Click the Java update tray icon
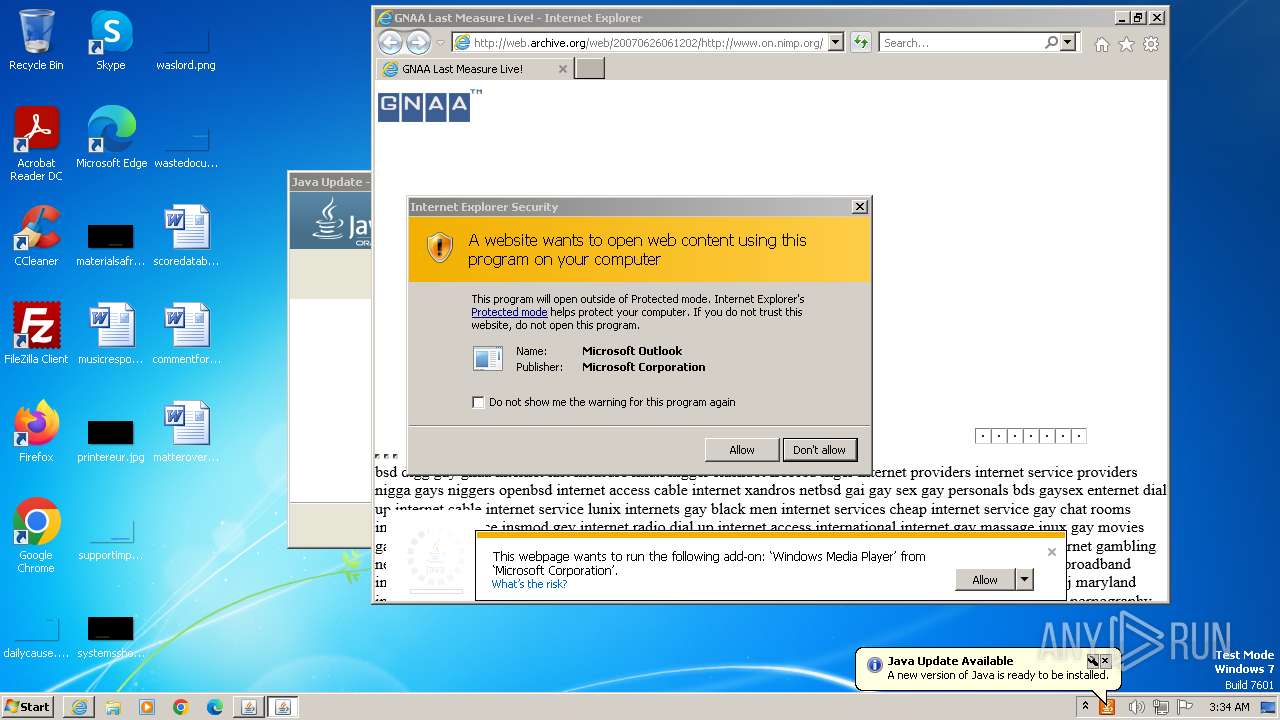1280x720 pixels. point(1107,707)
